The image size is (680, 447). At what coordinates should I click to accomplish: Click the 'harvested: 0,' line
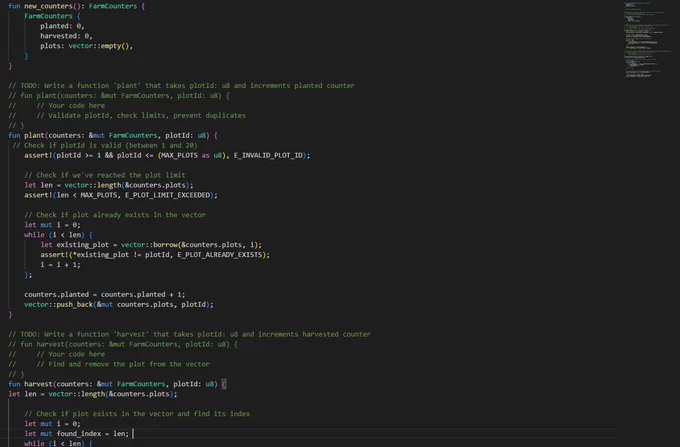(66, 36)
